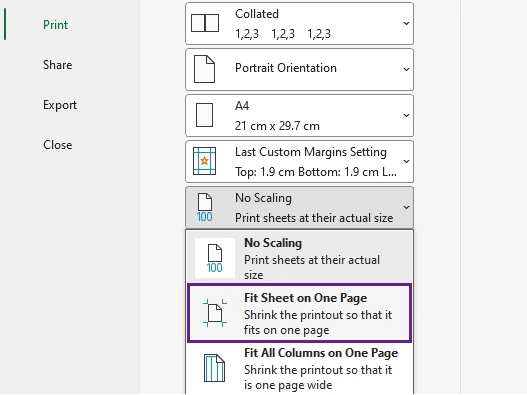Click chevron arrow of Collated dropdown
527x395 pixels.
(x=406, y=24)
